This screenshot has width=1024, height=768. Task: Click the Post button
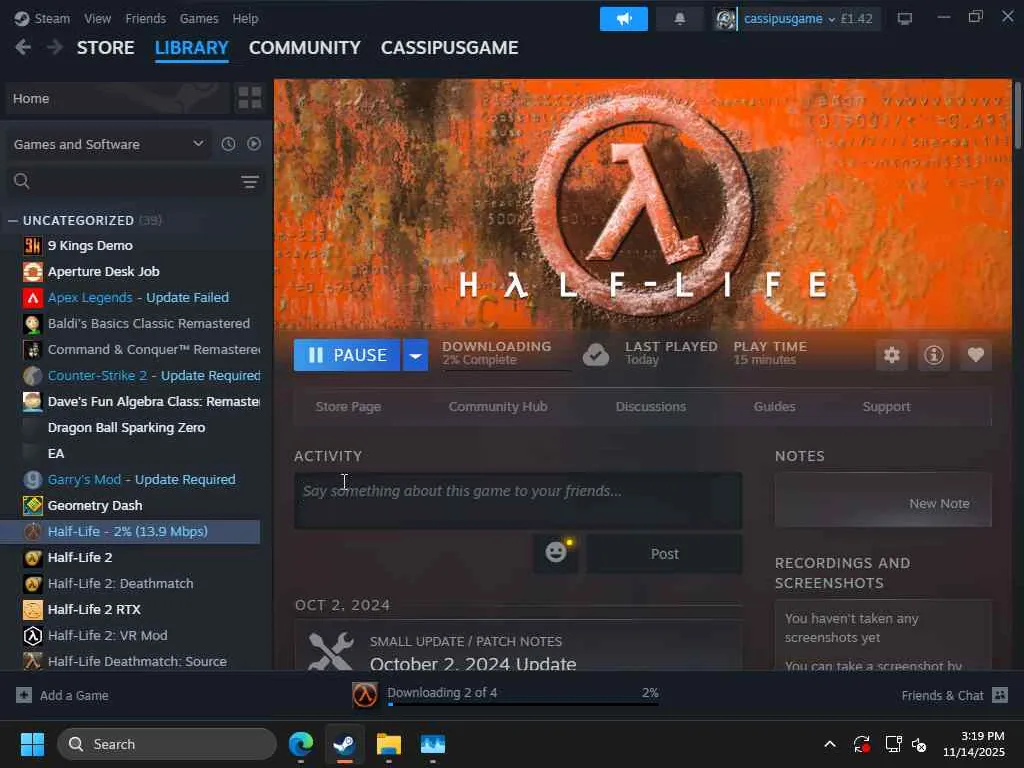pos(664,553)
